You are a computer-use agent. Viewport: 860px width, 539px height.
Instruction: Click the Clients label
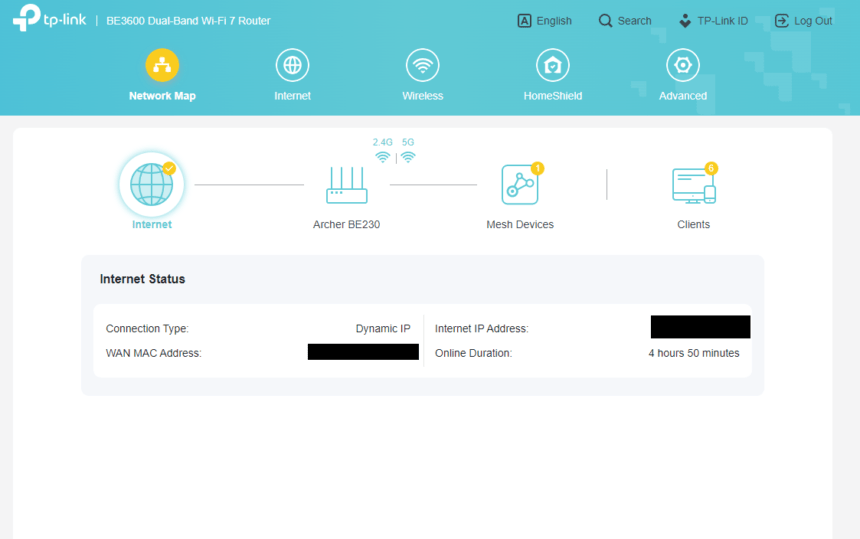(x=693, y=224)
